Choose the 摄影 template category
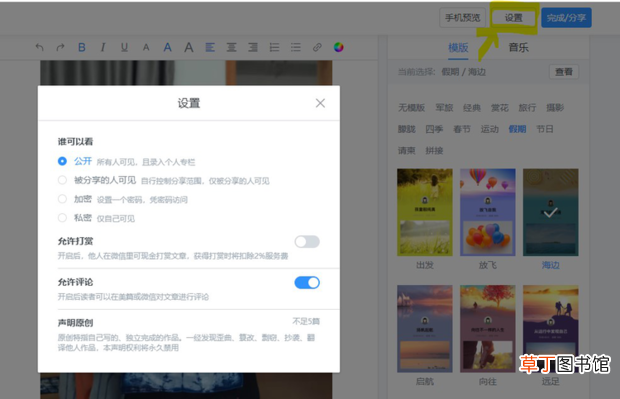This screenshot has height=399, width=620. point(555,108)
